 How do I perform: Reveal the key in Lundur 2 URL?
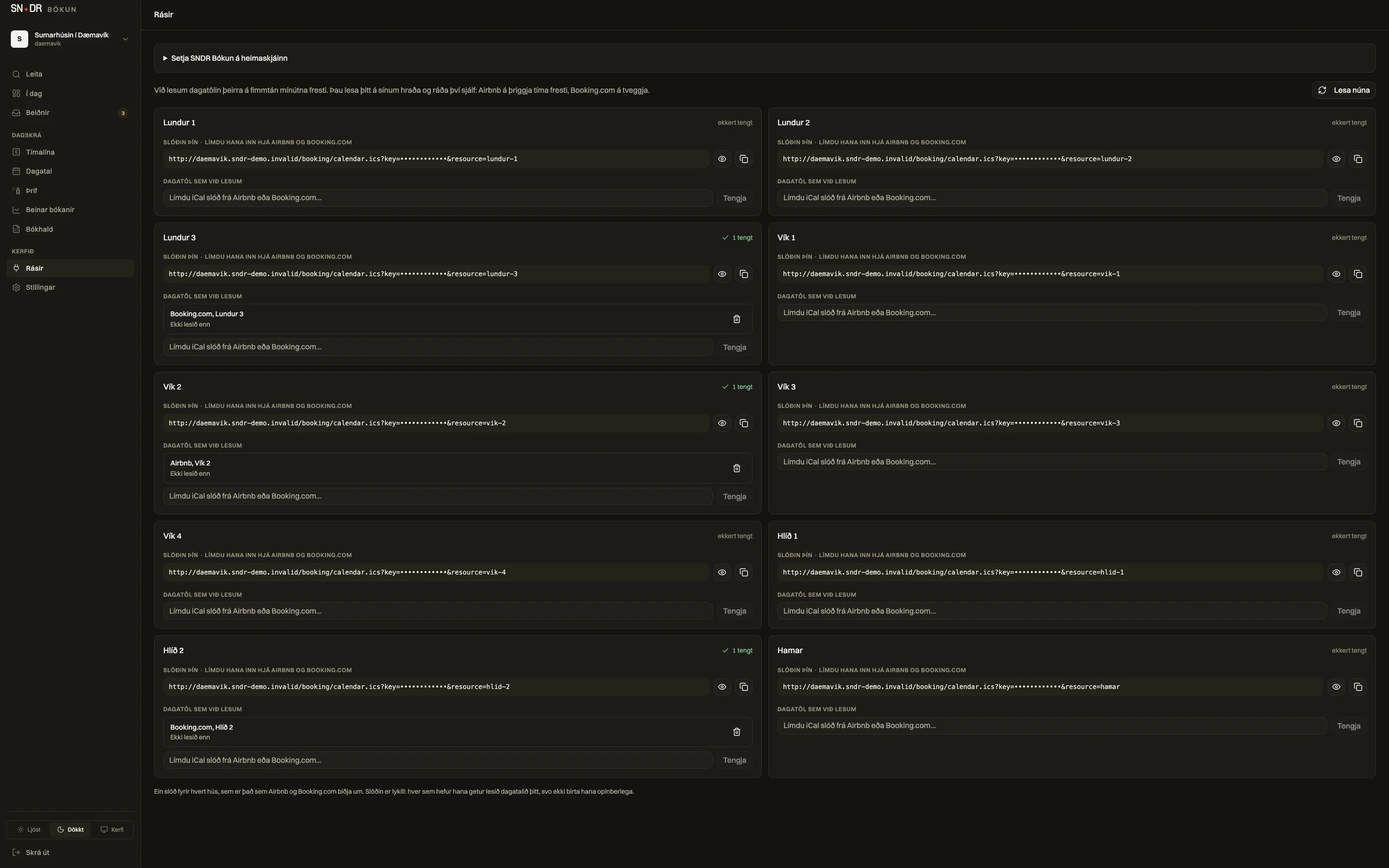coord(1336,159)
